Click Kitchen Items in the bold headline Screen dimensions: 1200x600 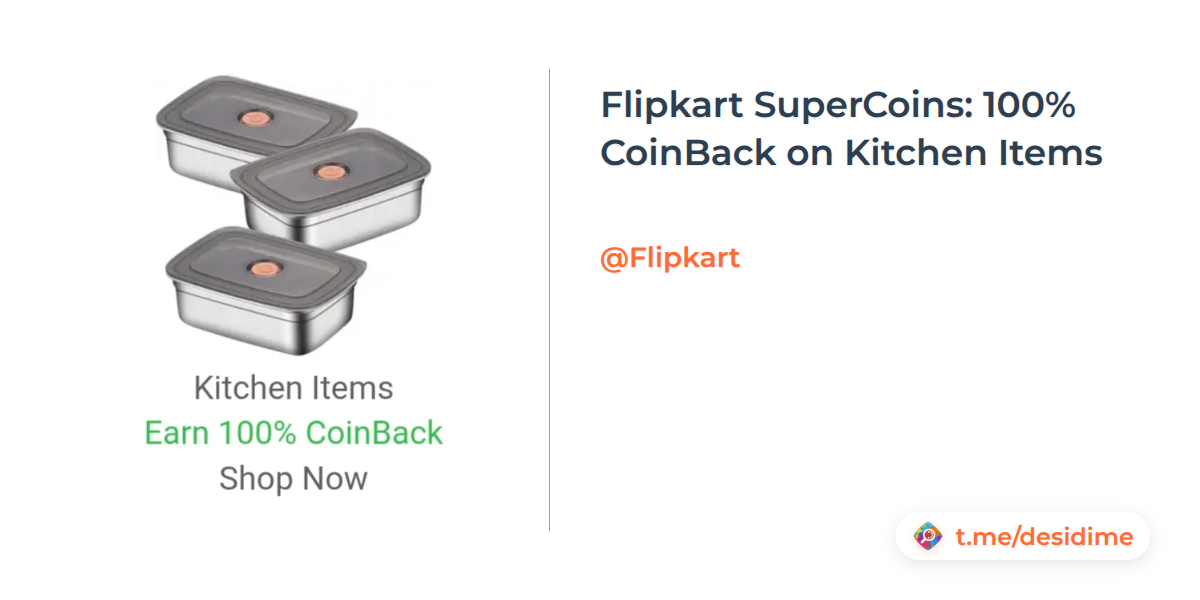coord(973,153)
